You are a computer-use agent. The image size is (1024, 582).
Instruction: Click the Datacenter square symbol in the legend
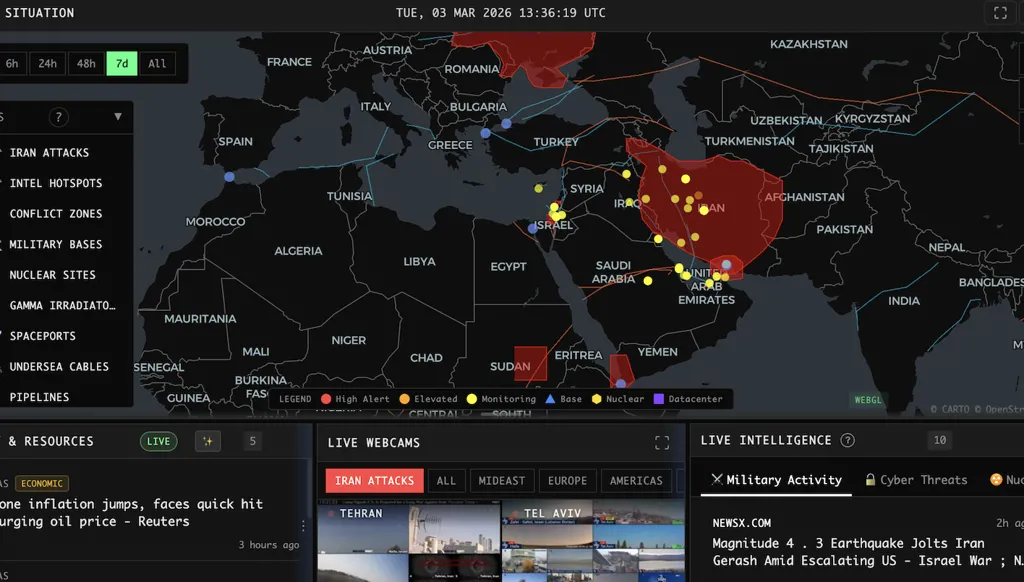click(657, 399)
